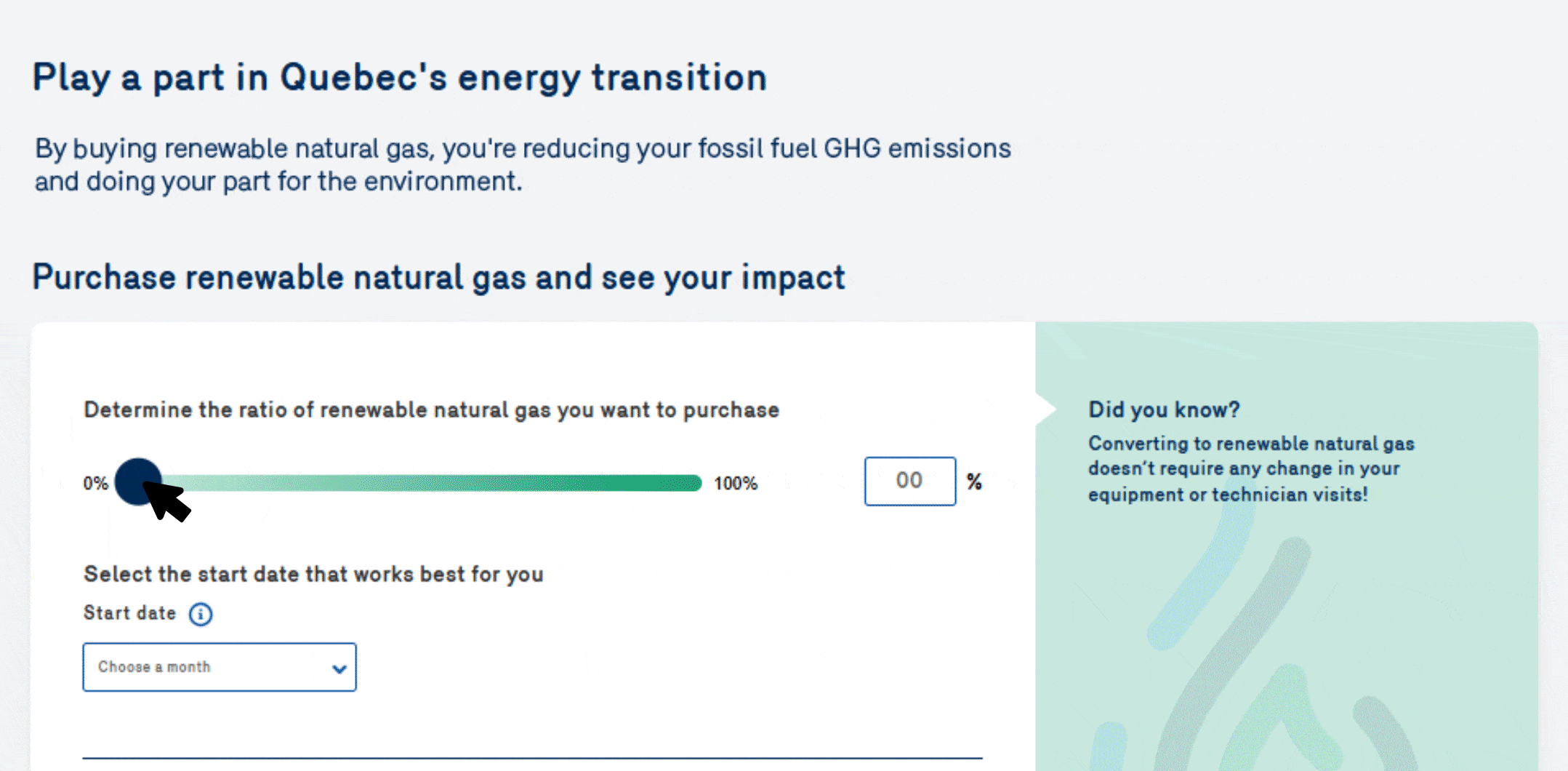Click the 100% label beside the slider

[735, 484]
